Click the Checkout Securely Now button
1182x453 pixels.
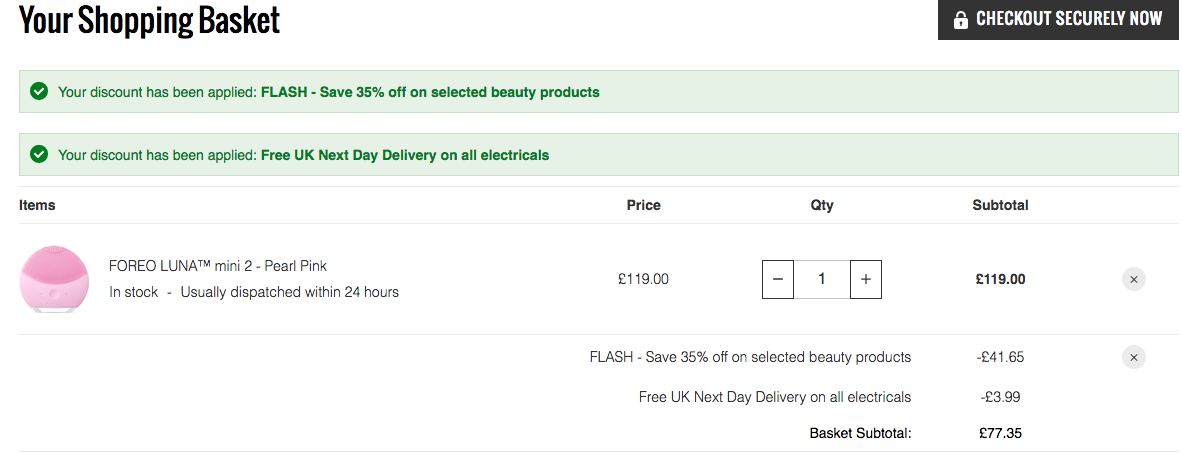[x=1059, y=19]
